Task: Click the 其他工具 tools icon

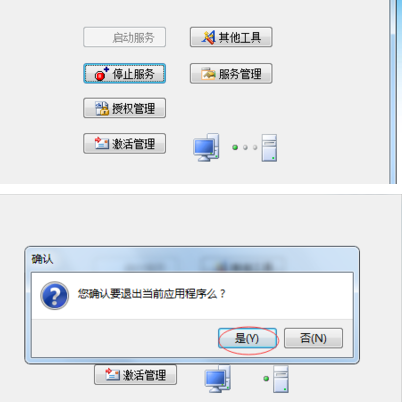Action: coord(208,37)
